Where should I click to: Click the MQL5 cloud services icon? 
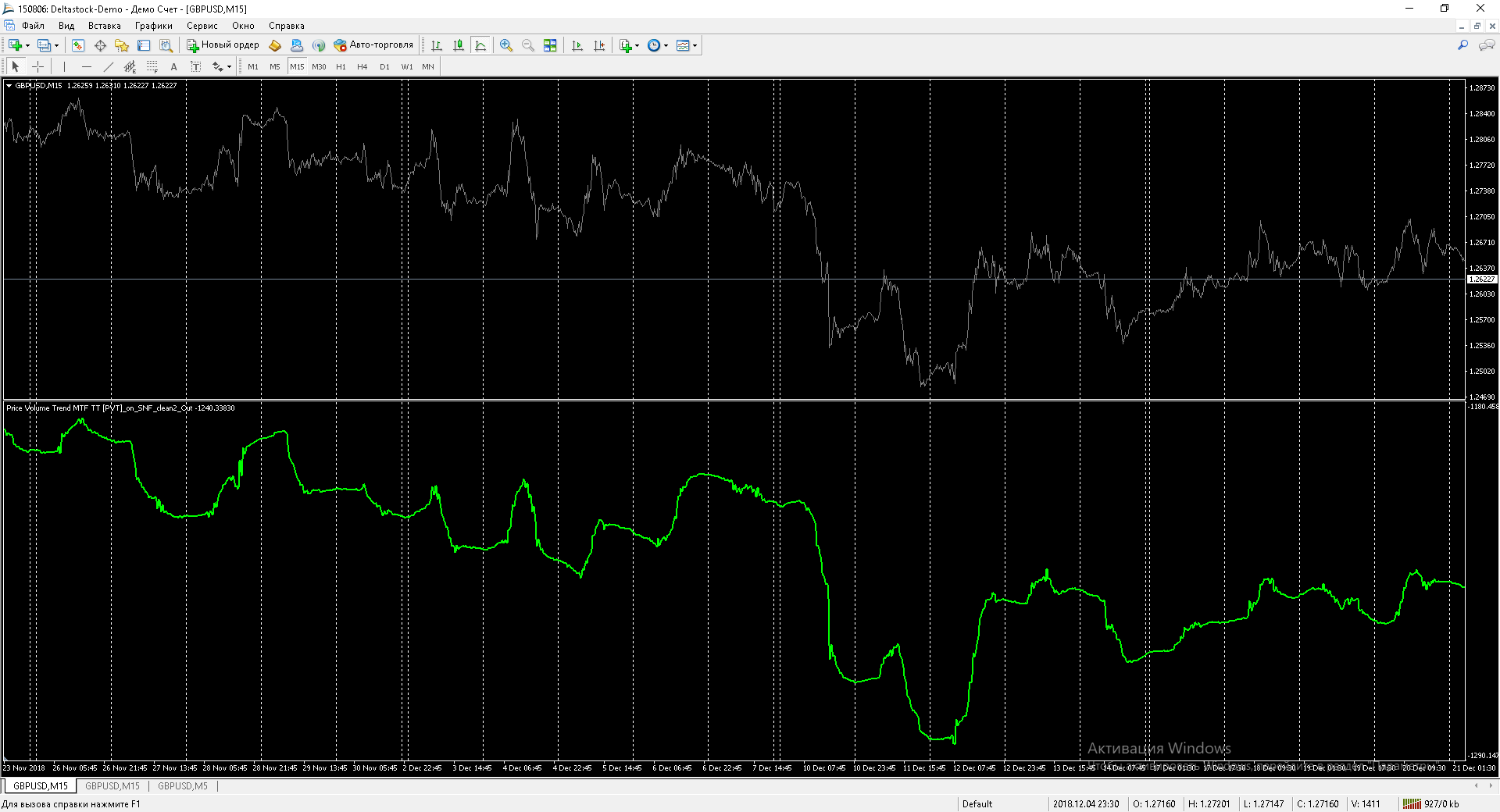(x=297, y=45)
